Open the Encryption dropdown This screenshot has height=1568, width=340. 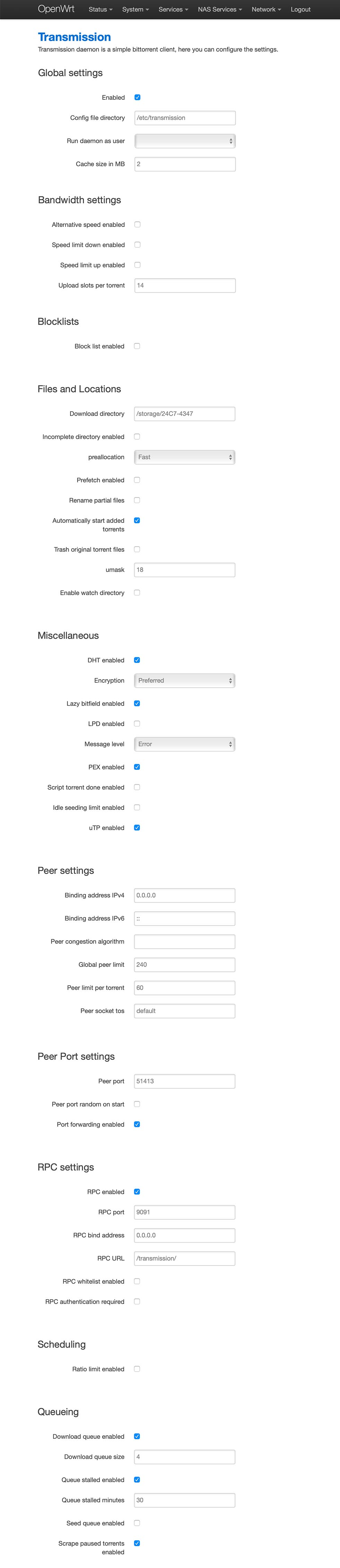click(x=185, y=680)
